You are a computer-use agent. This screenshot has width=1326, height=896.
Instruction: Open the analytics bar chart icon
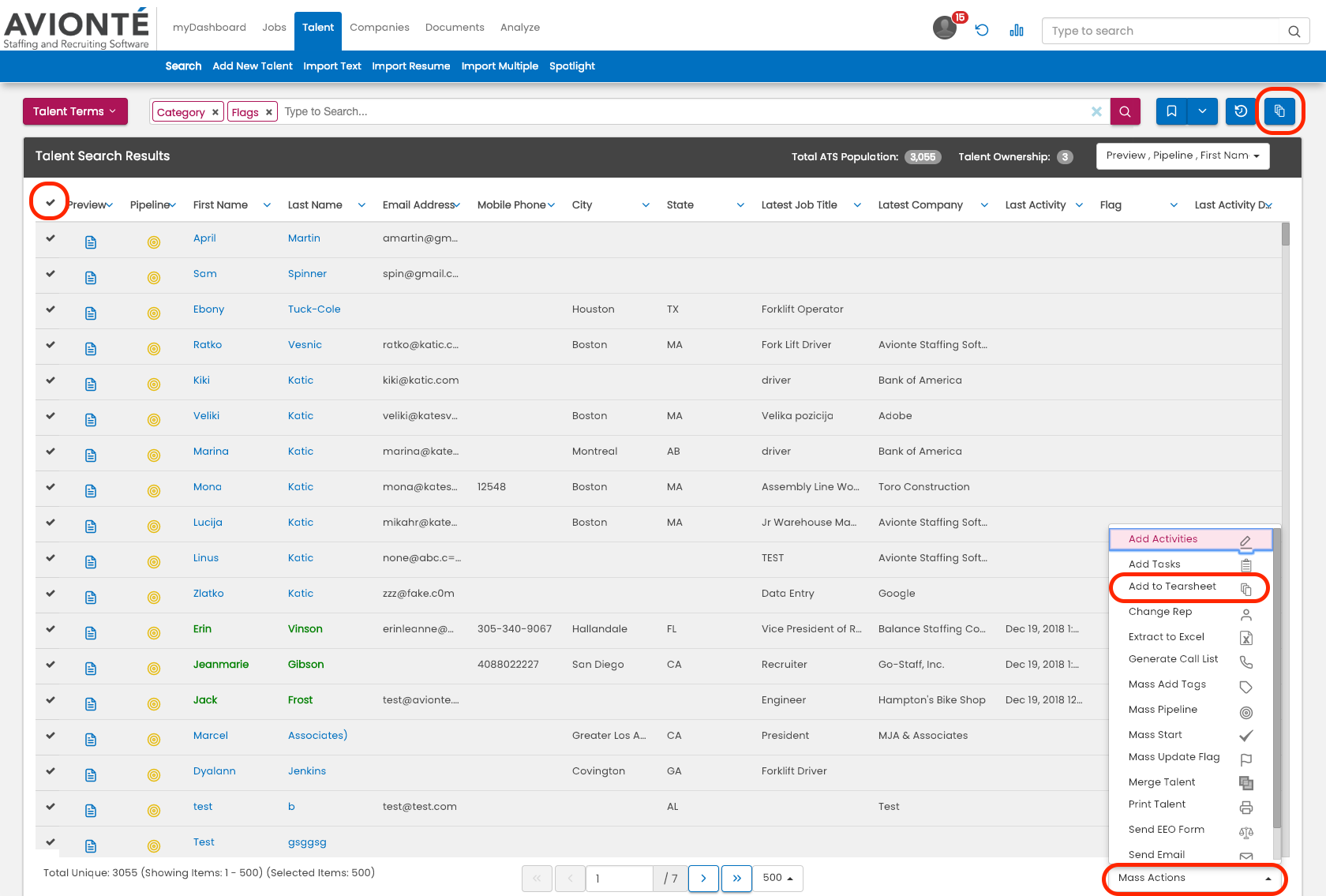pyautogui.click(x=1016, y=30)
